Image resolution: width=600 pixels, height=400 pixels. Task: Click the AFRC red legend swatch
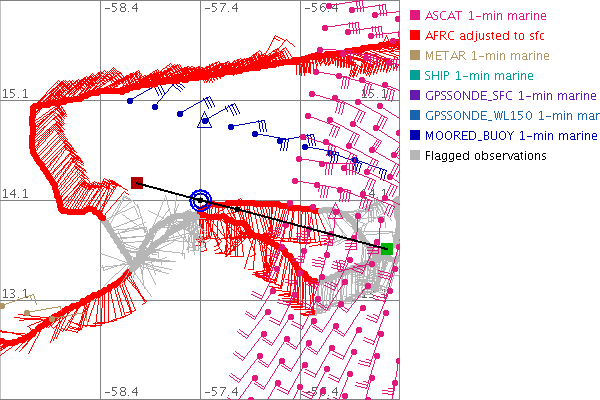click(415, 35)
